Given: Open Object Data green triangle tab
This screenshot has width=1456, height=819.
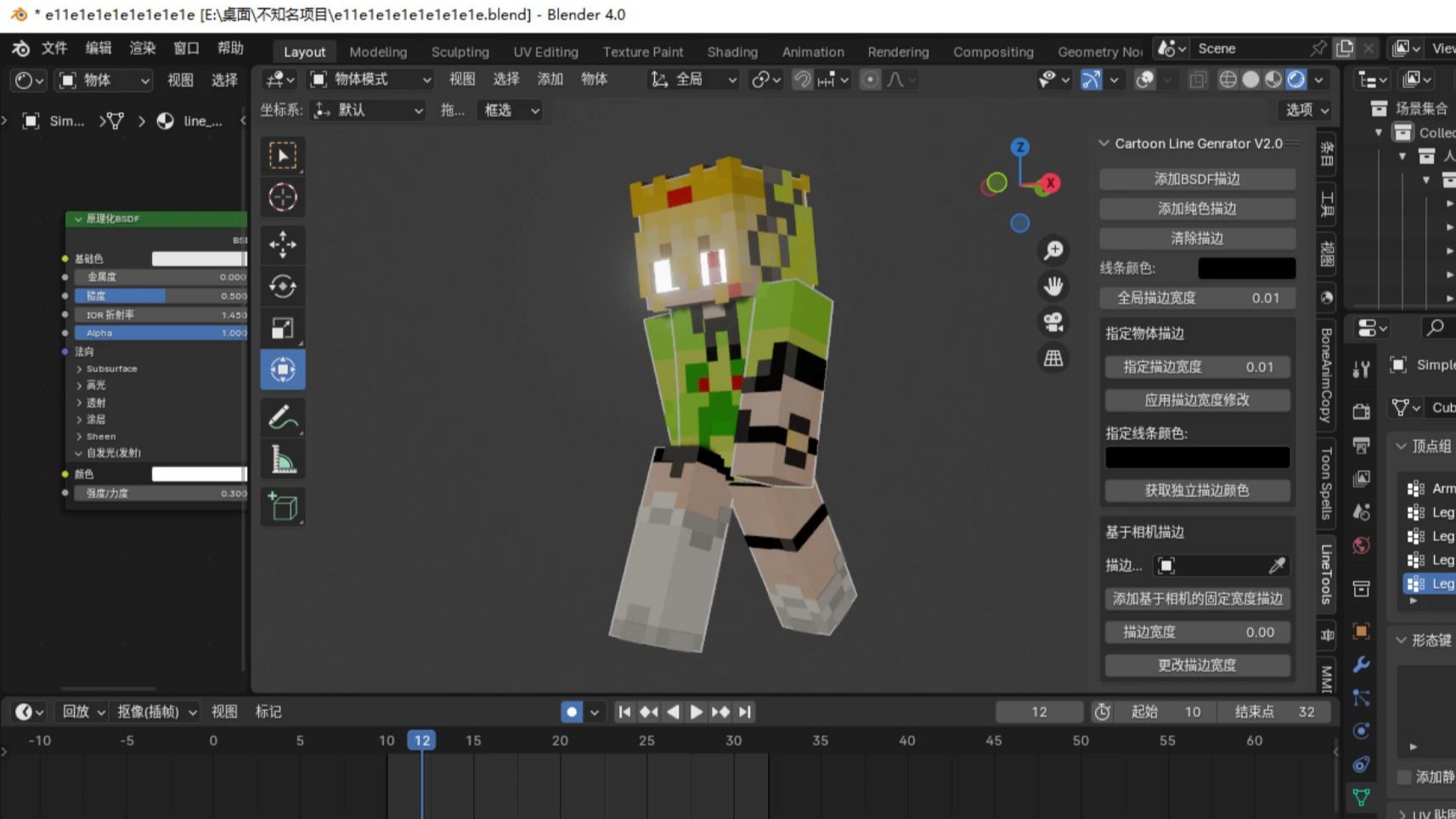Looking at the screenshot, I should point(1361,797).
